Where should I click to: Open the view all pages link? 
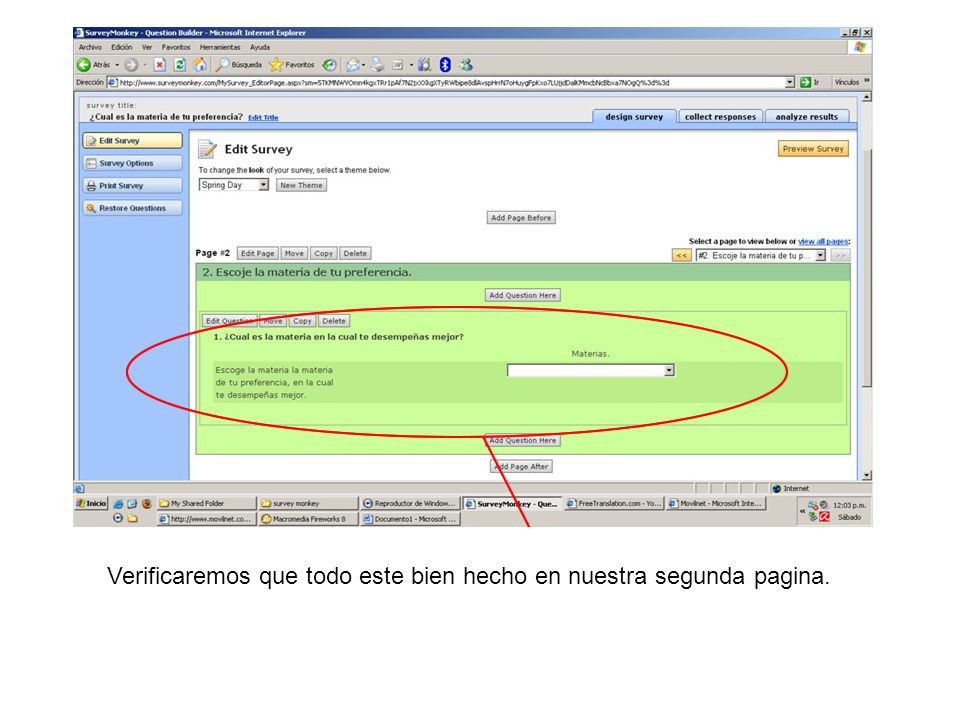coord(823,241)
